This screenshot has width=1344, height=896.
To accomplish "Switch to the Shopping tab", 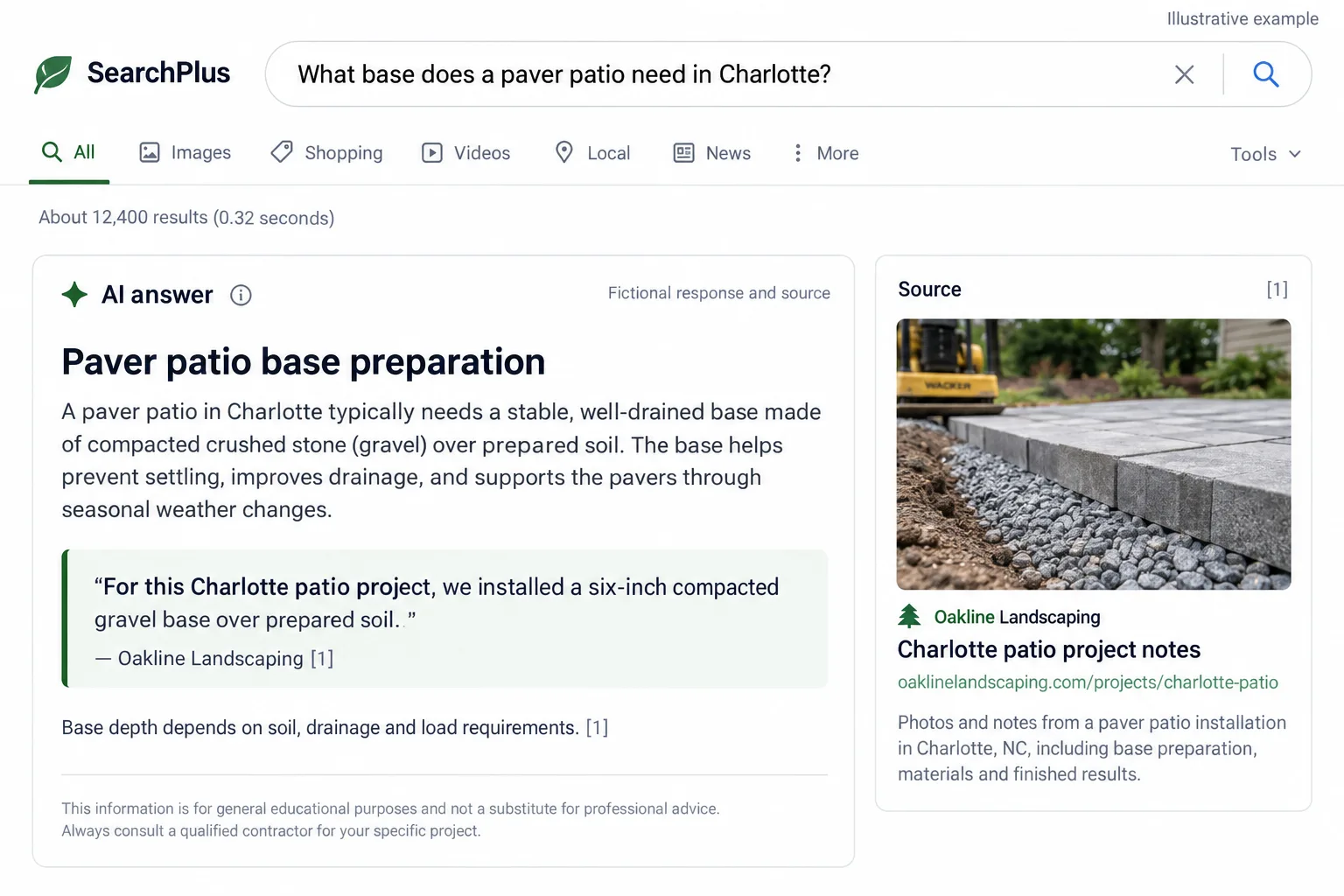I will (x=326, y=153).
